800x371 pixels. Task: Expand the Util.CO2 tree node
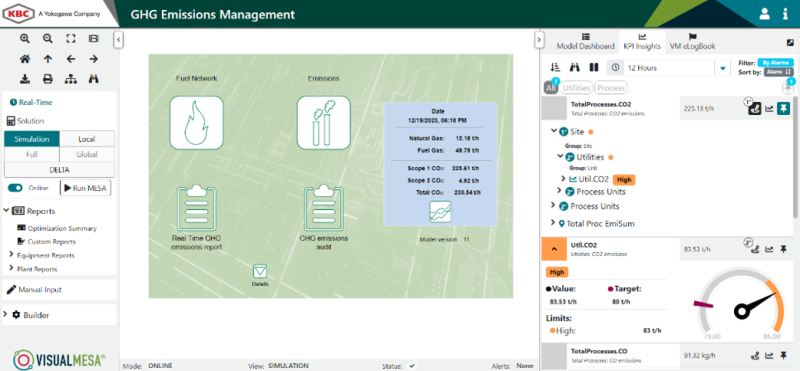[x=563, y=179]
